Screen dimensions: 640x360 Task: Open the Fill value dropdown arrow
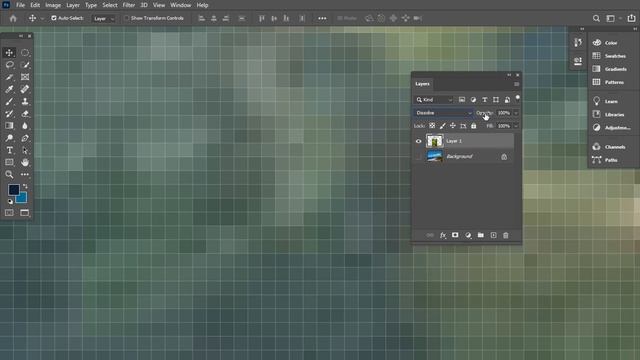click(516, 126)
